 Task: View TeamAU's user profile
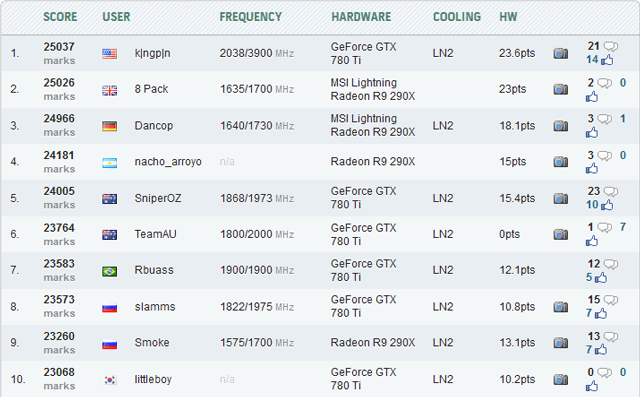(x=156, y=234)
